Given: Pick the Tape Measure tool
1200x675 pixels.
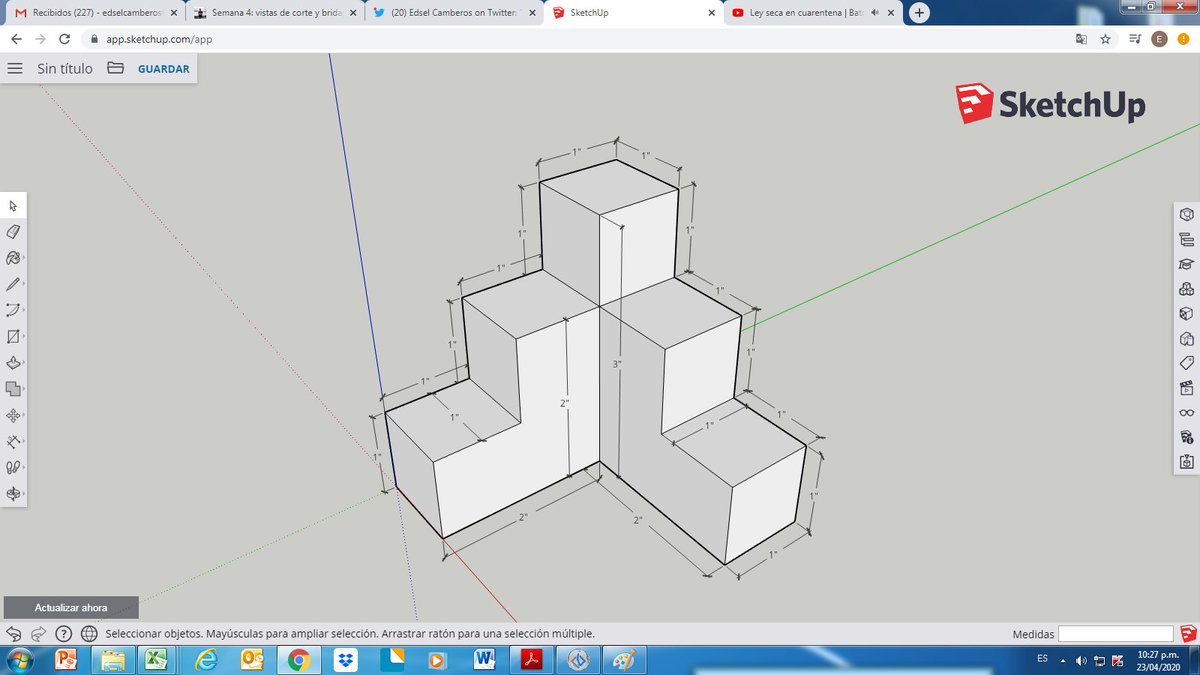Looking at the screenshot, I should pos(13,441).
